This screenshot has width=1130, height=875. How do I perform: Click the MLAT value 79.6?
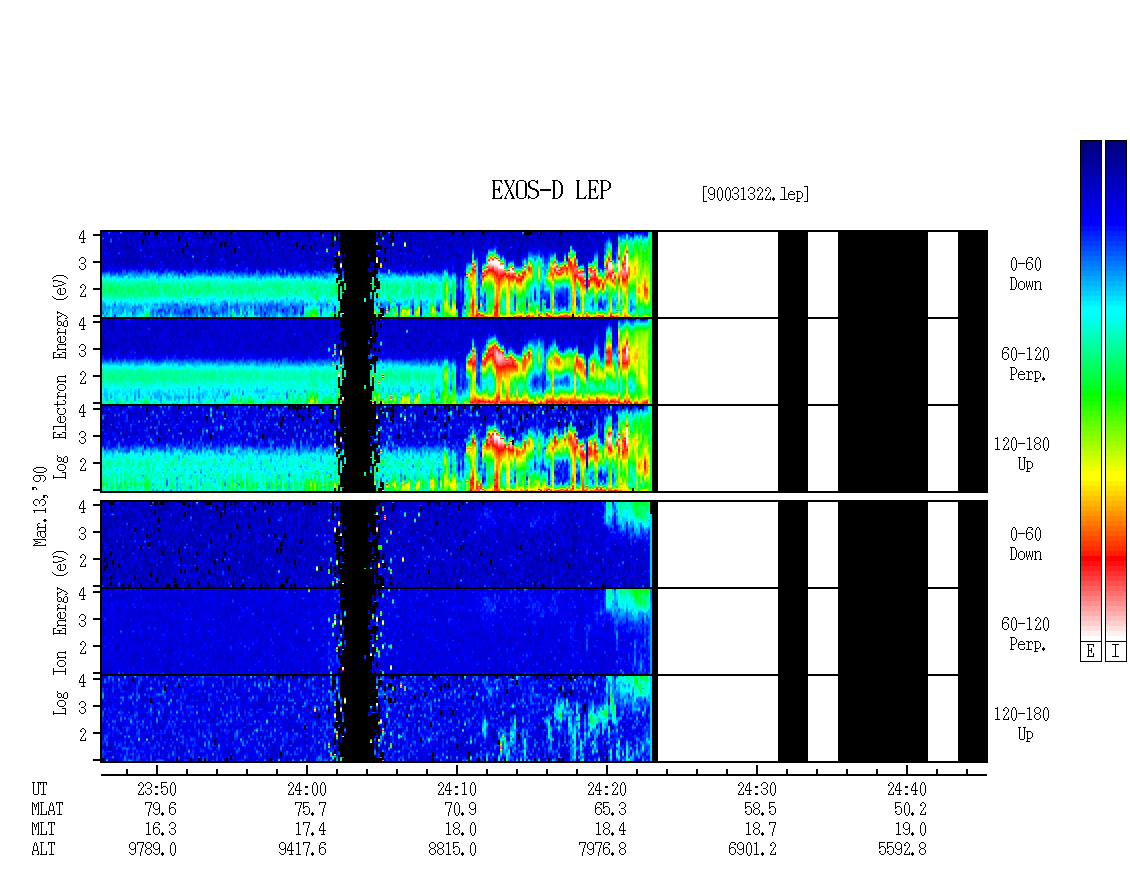click(160, 809)
